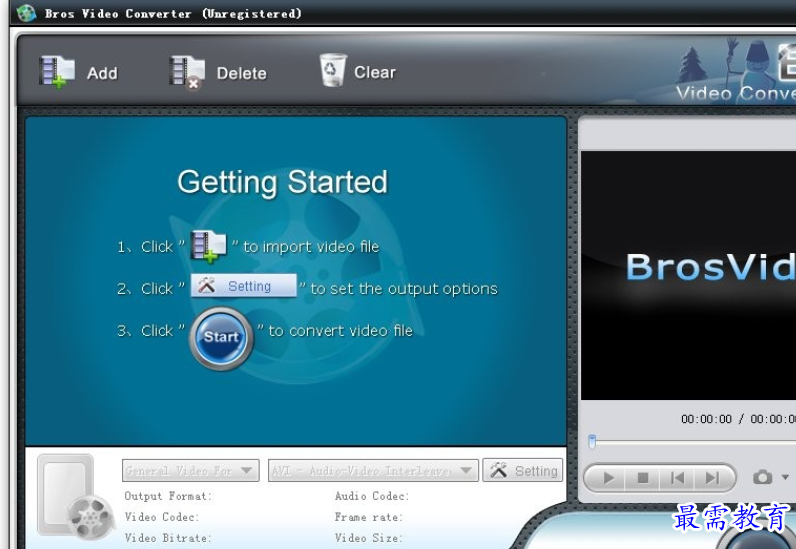
Task: Click the Getting Started heading
Action: [282, 182]
